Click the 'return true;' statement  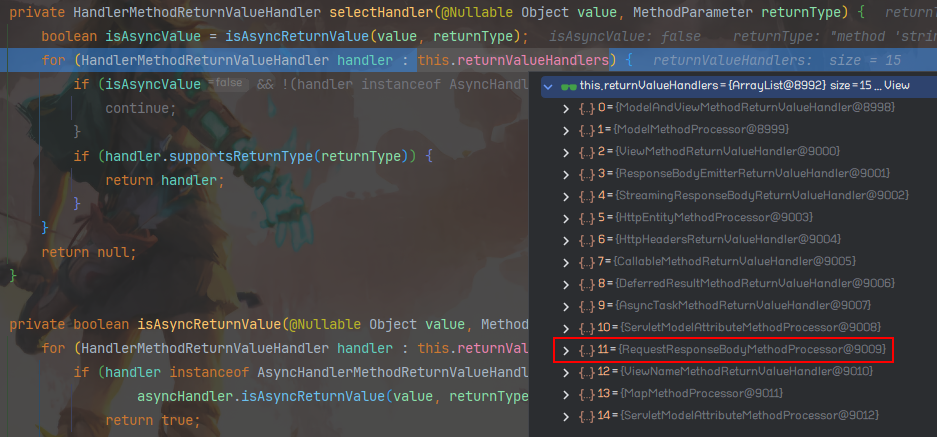153,420
